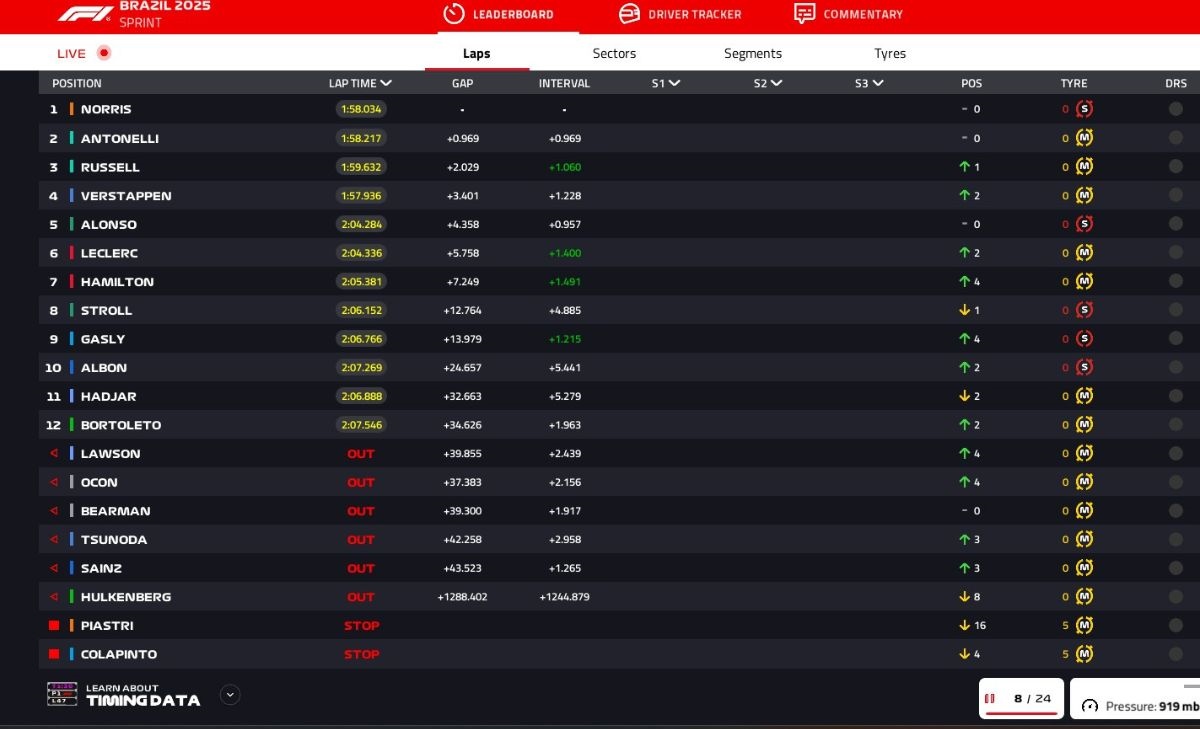Open Driver Tracker helmet icon

coord(629,14)
